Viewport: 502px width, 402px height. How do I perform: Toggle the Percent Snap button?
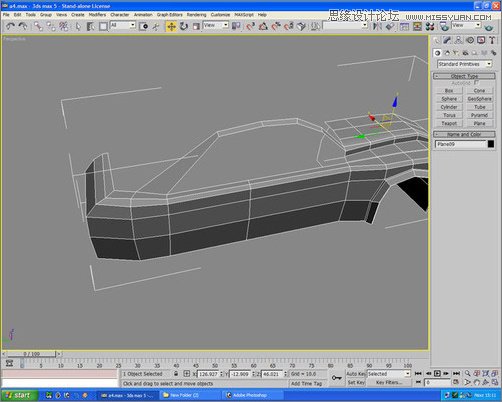pos(276,26)
